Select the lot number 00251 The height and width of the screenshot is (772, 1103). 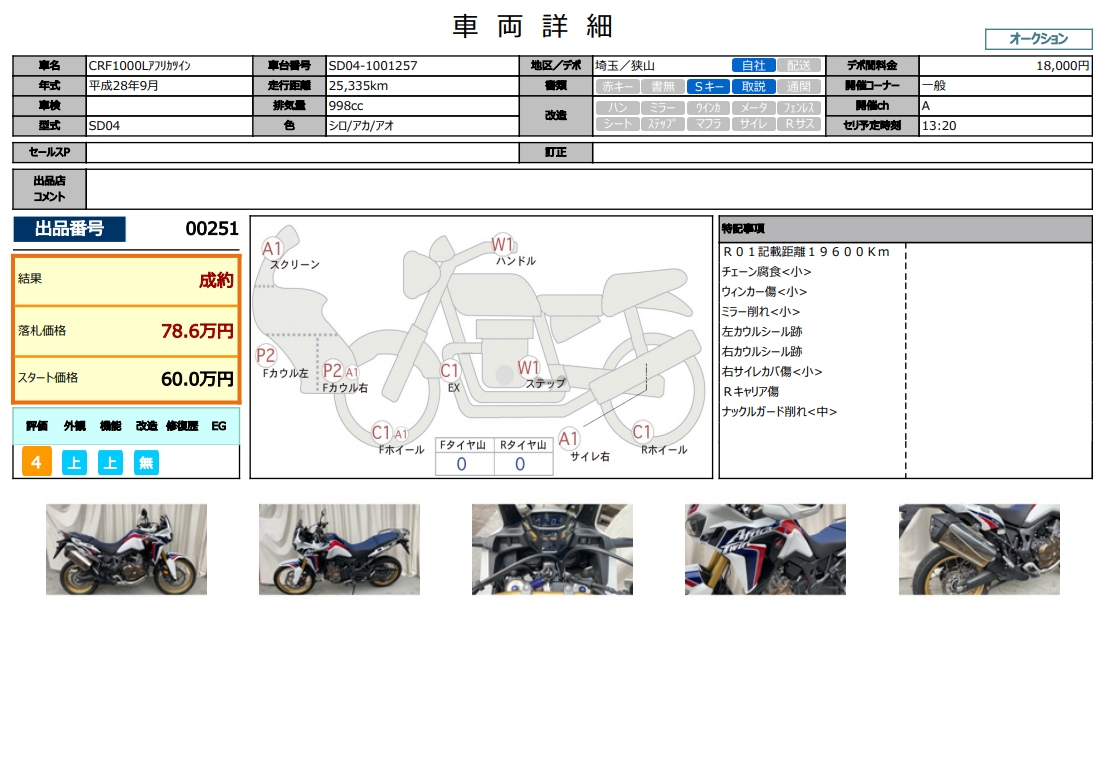point(212,229)
